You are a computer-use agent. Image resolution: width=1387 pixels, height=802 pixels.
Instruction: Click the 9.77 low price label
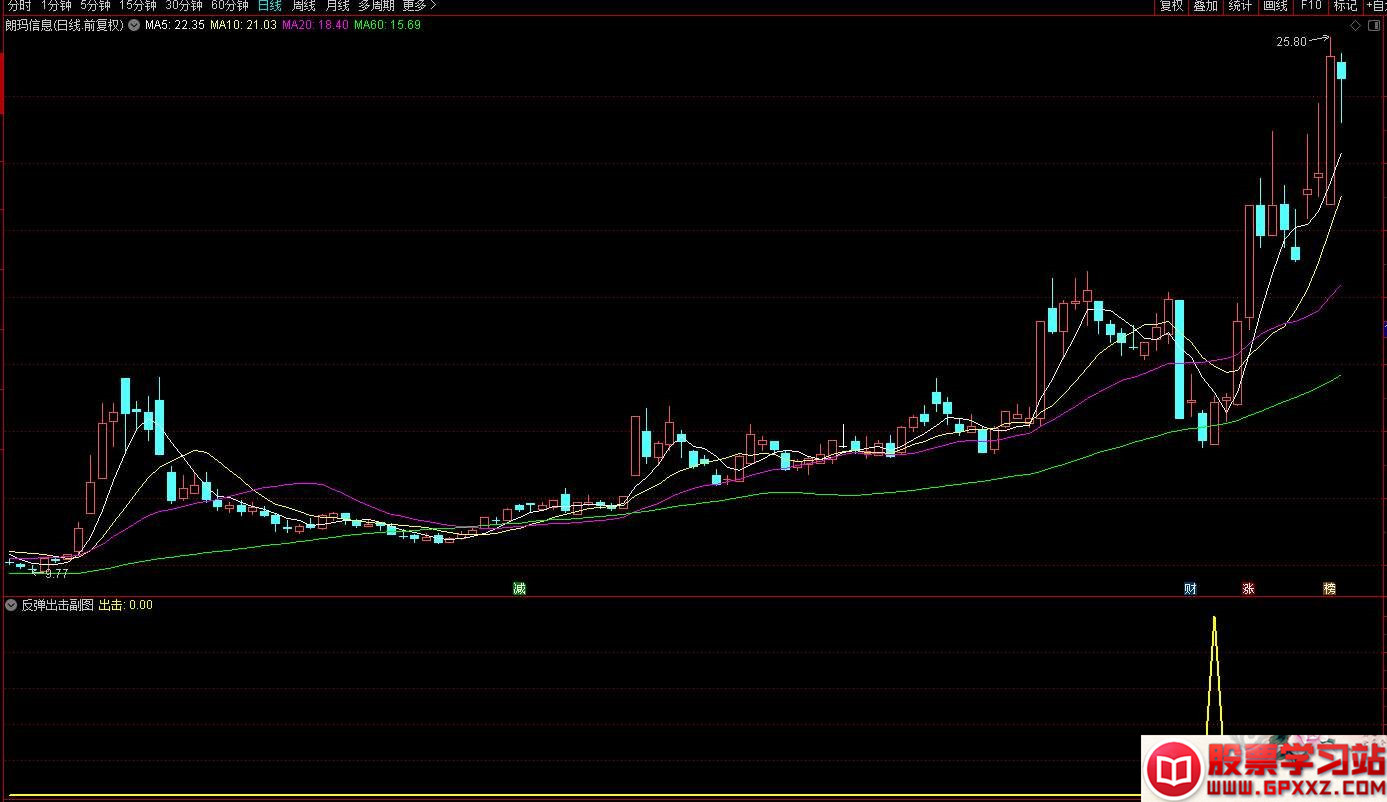coord(56,574)
